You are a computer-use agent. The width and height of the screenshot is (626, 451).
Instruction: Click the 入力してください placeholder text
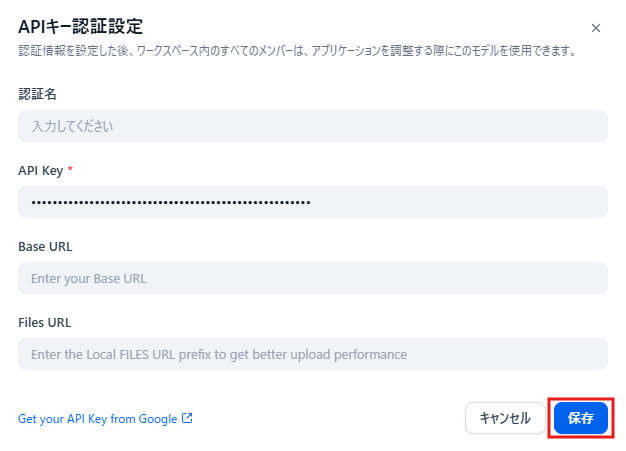(x=72, y=127)
